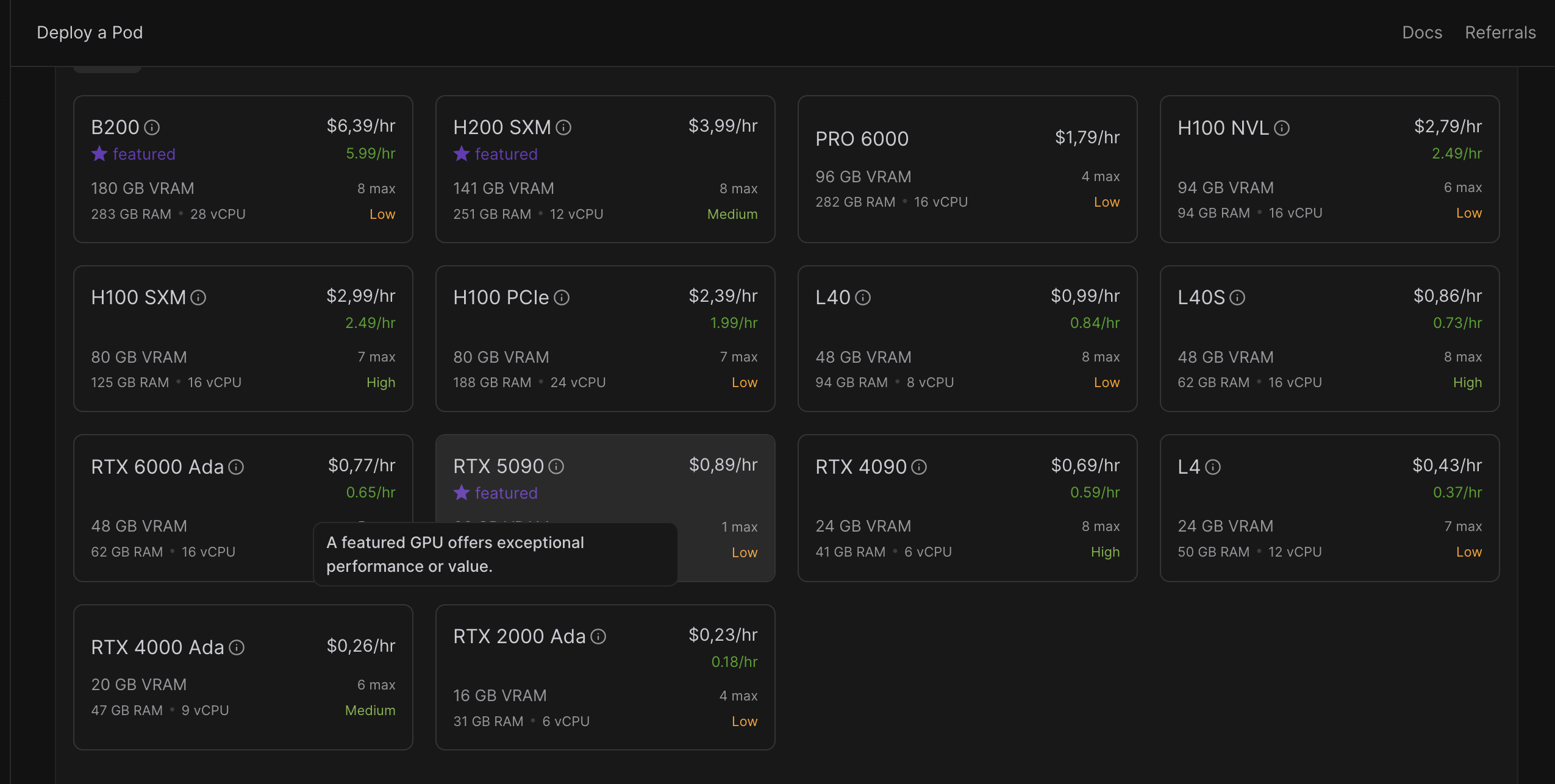Viewport: 1555px width, 784px height.
Task: Click the featured star on B200
Action: click(x=99, y=154)
